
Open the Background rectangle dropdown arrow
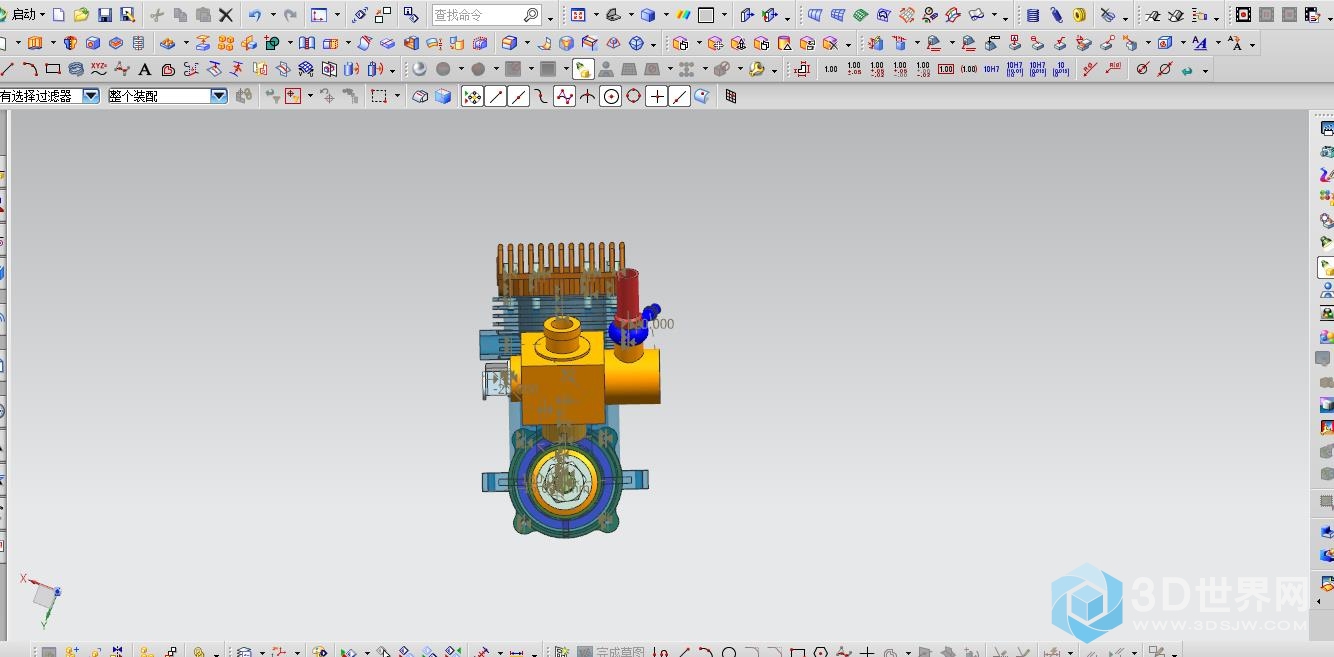pyautogui.click(x=724, y=16)
